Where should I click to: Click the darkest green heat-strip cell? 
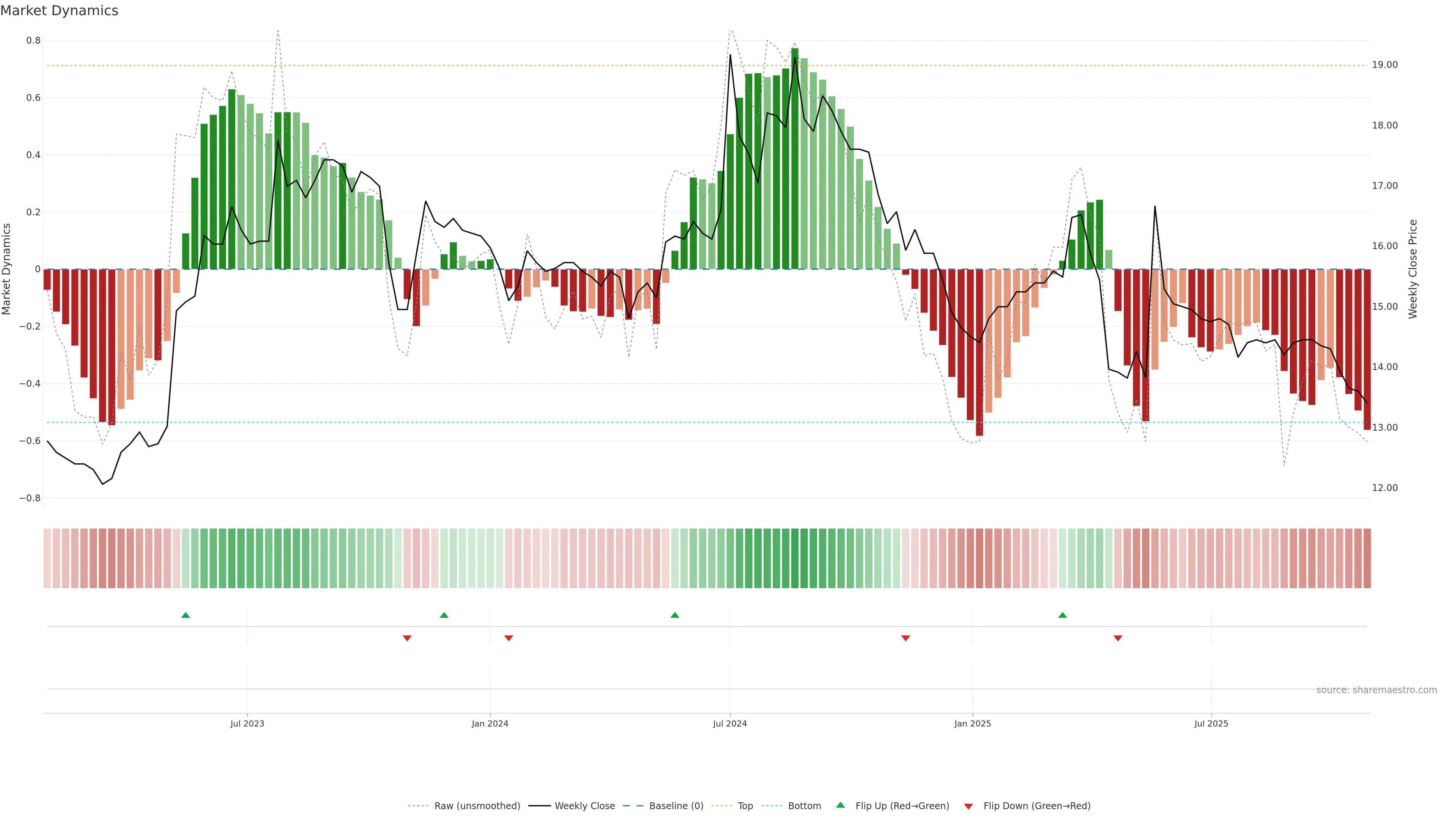[x=795, y=559]
